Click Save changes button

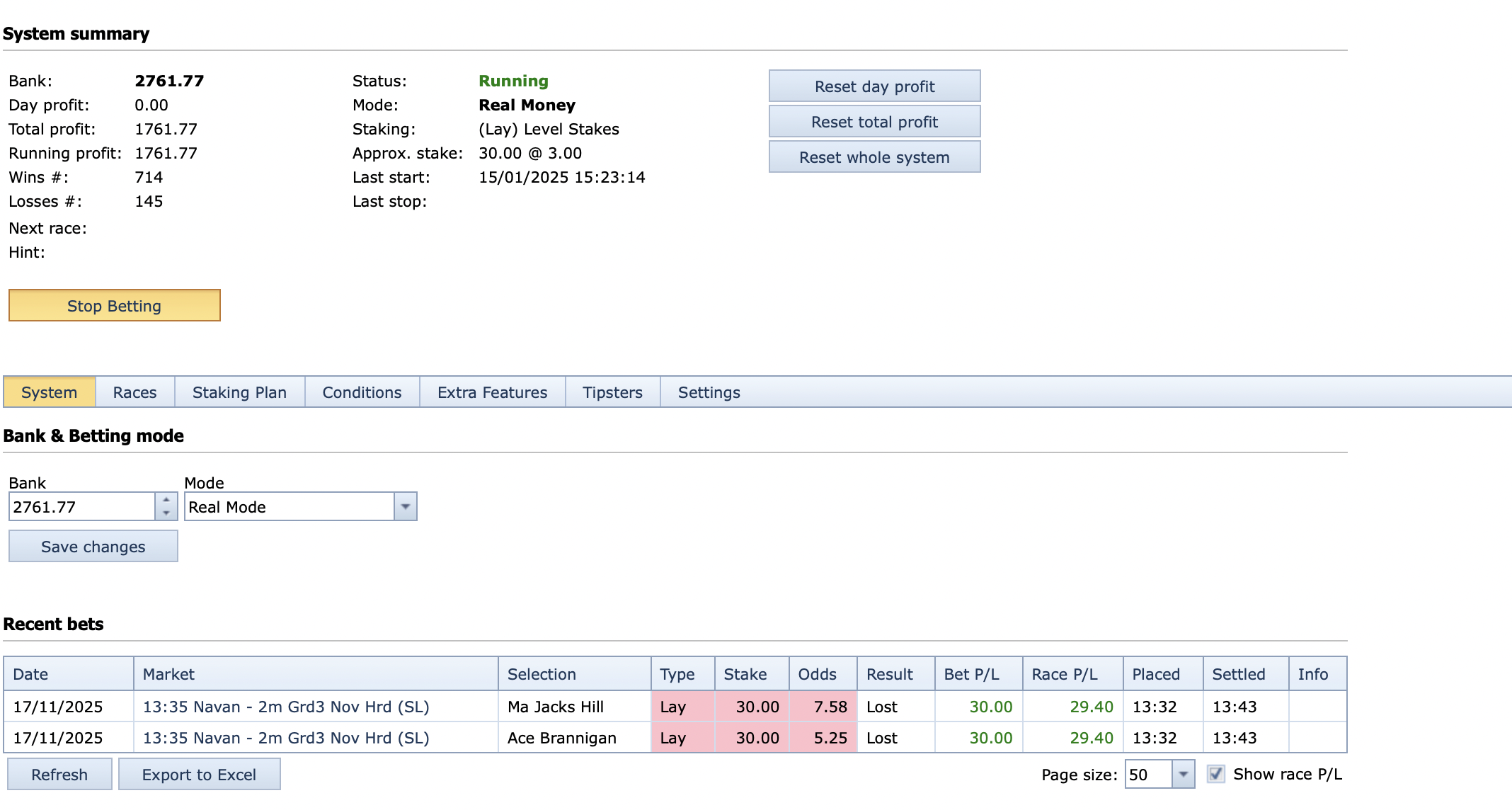(93, 547)
